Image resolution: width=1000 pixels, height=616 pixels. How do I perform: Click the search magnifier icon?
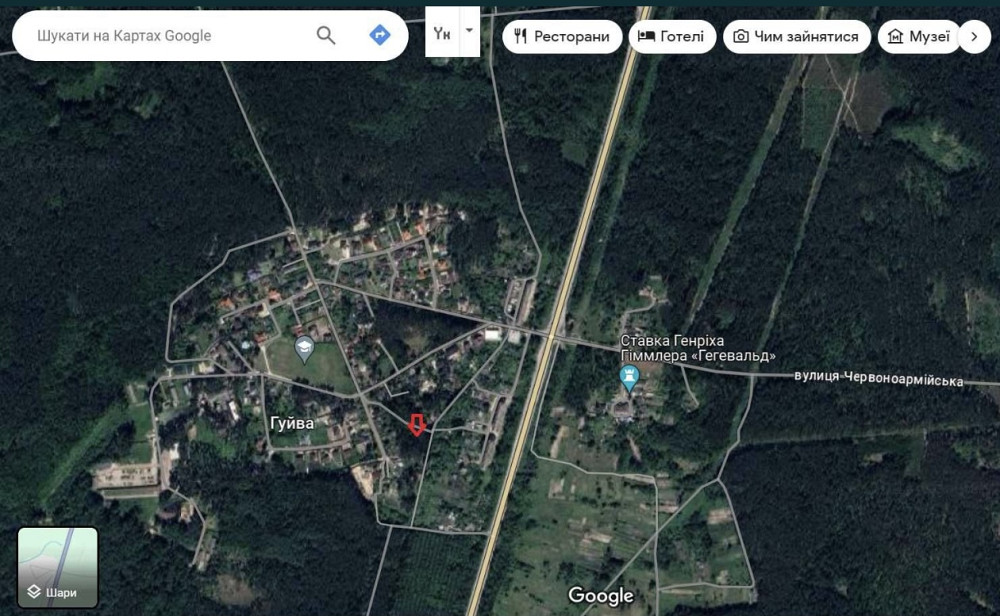point(325,35)
